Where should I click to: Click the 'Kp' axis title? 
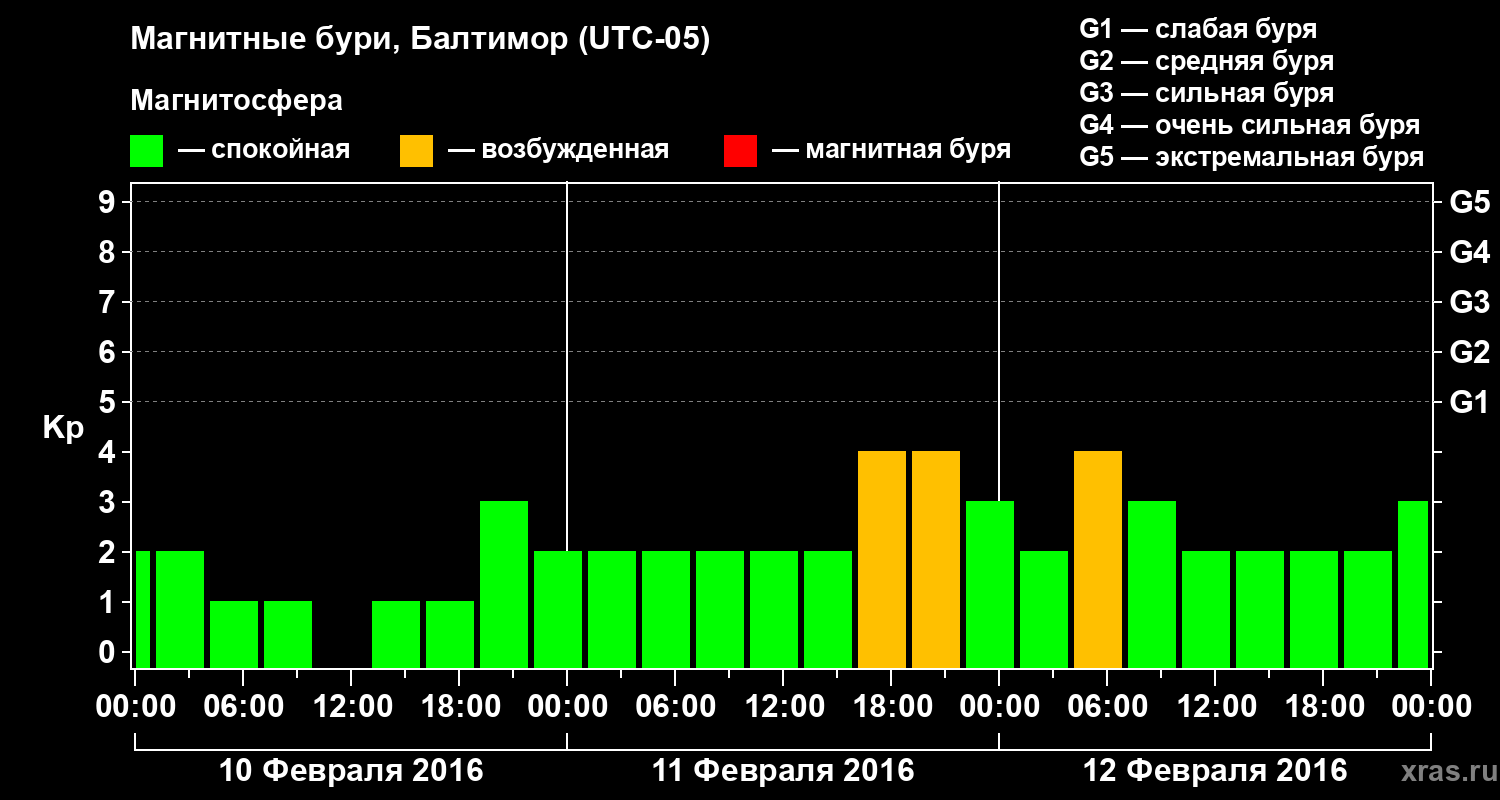[x=63, y=428]
